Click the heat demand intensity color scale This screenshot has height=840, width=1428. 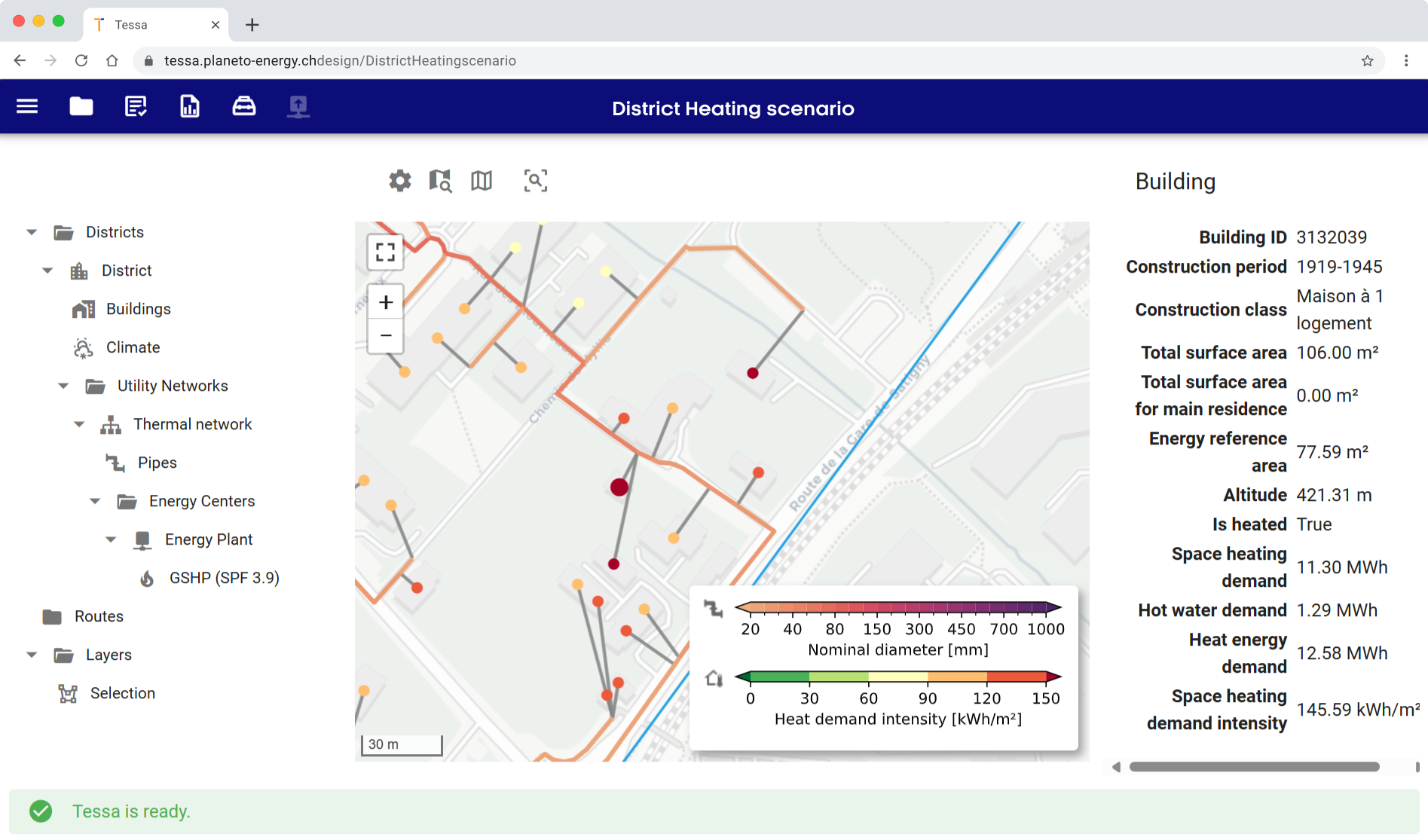coord(898,677)
